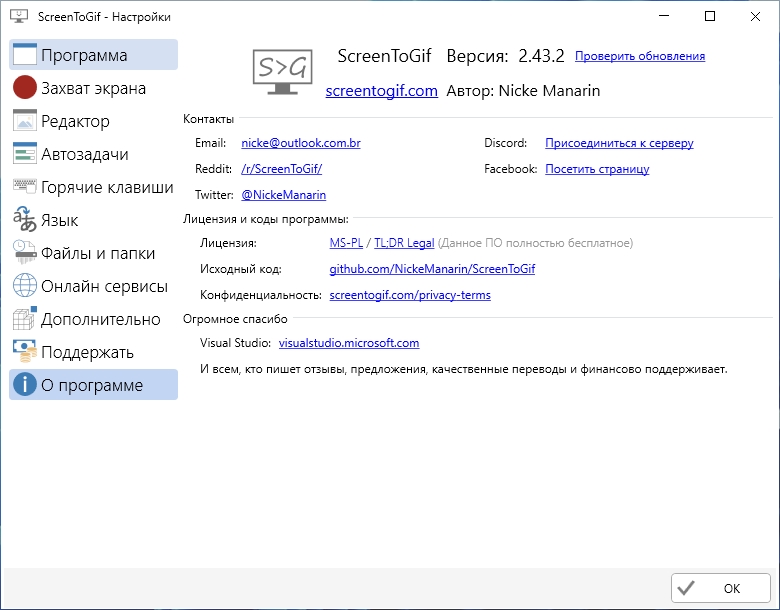Click Посетить страницу Facebook link
The image size is (780, 610).
597,169
